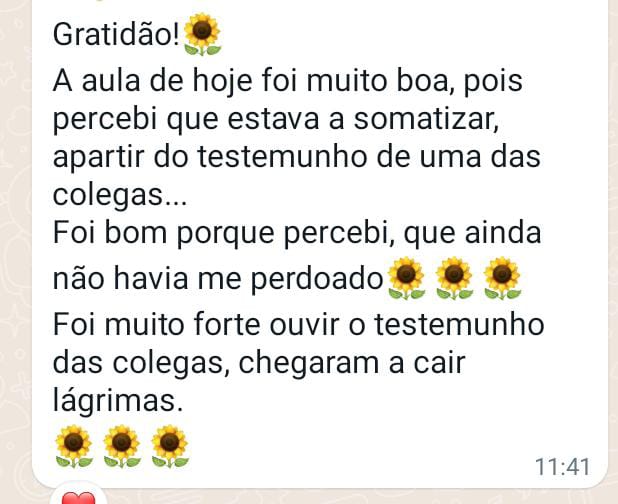The height and width of the screenshot is (504, 618).
Task: Click the word "colegas..." ending the first paragraph
Action: (x=120, y=196)
